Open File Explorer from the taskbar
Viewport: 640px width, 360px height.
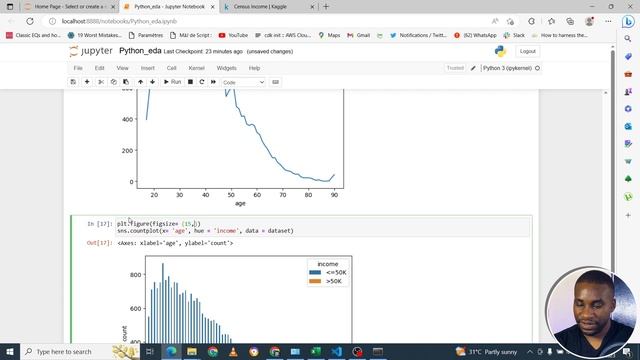(x=192, y=351)
